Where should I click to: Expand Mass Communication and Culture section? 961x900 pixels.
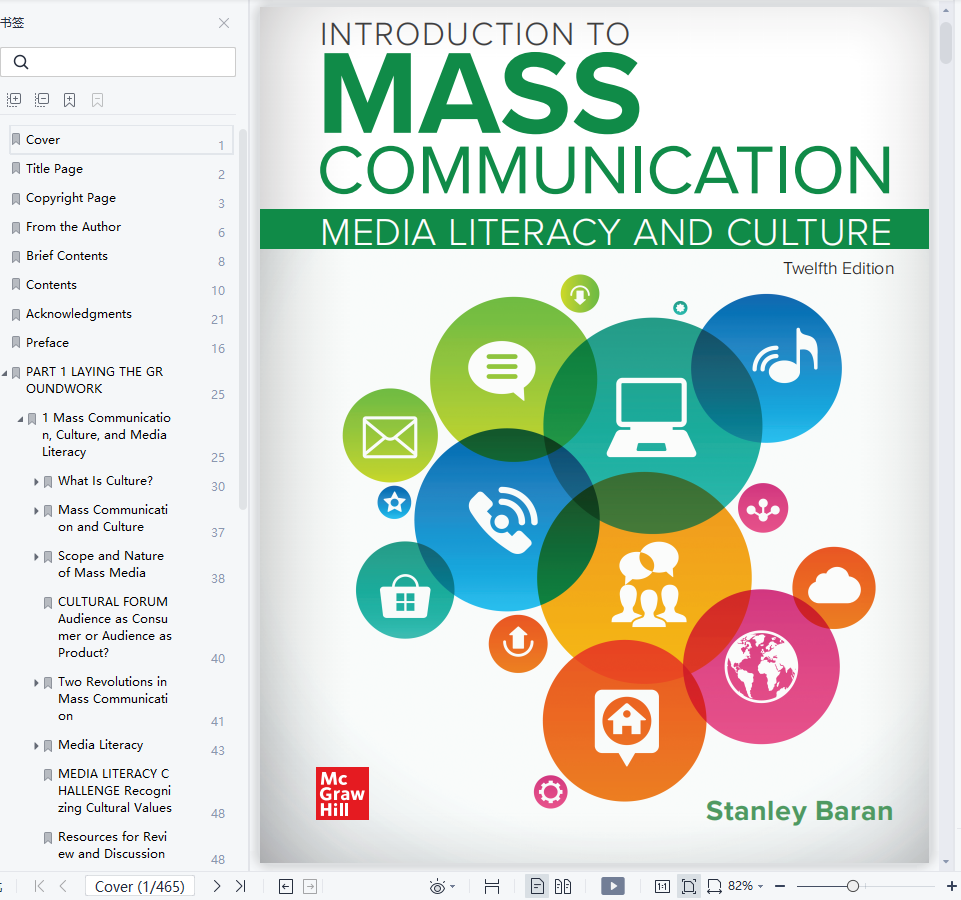(x=36, y=511)
